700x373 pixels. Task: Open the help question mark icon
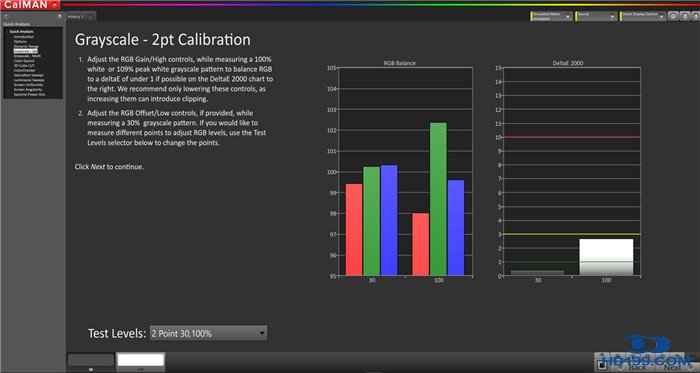(x=685, y=16)
